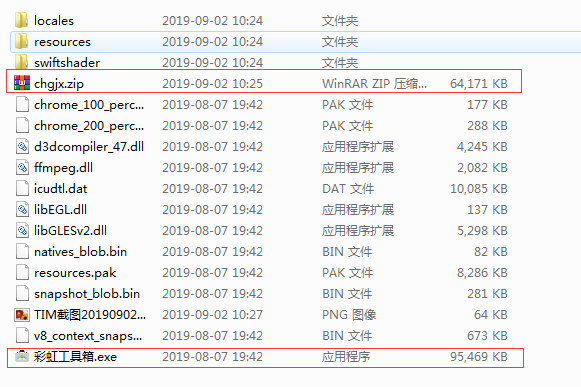This screenshot has width=581, height=387.
Task: Click the type DAT 文件
Action: 348,189
